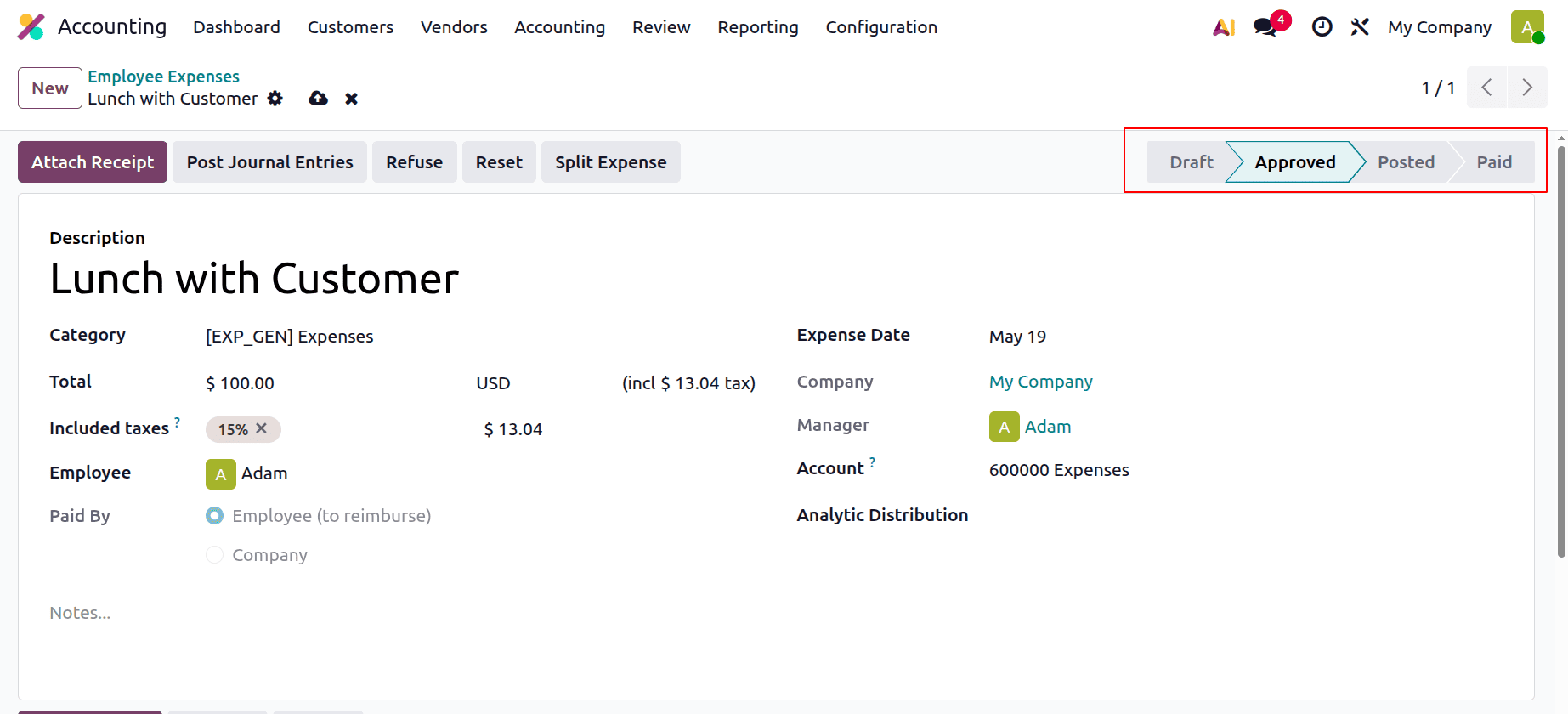Click the Accounting app logo icon
This screenshot has height=714, width=1568.
[31, 27]
